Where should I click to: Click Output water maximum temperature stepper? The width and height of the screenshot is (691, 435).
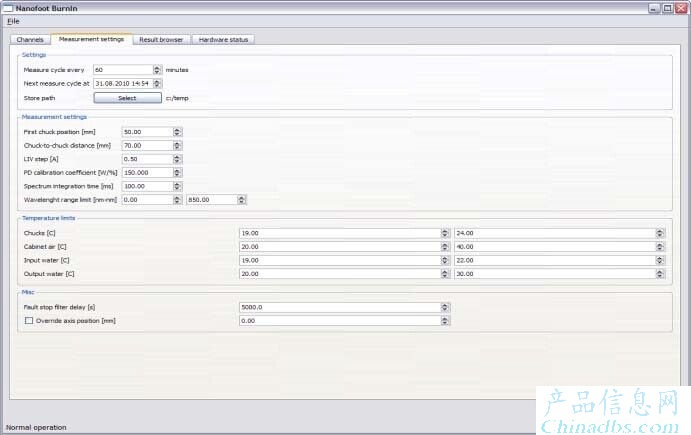tap(660, 274)
